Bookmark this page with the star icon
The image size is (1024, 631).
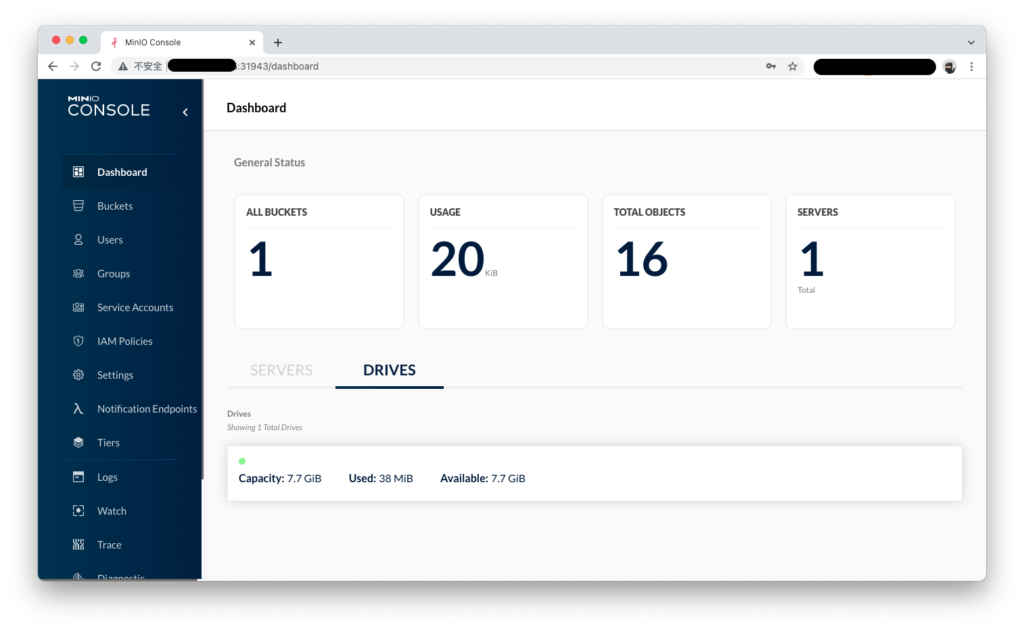coord(793,66)
